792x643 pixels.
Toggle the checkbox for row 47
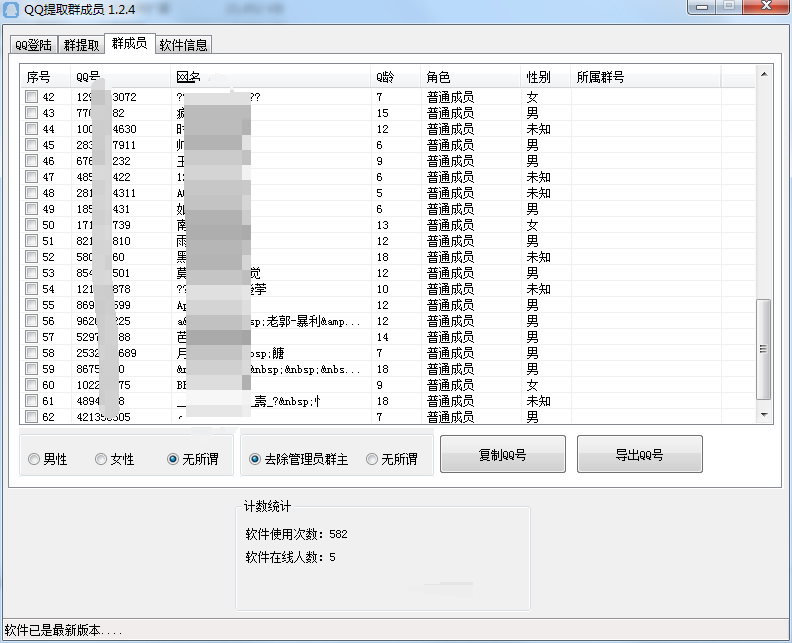(31, 177)
